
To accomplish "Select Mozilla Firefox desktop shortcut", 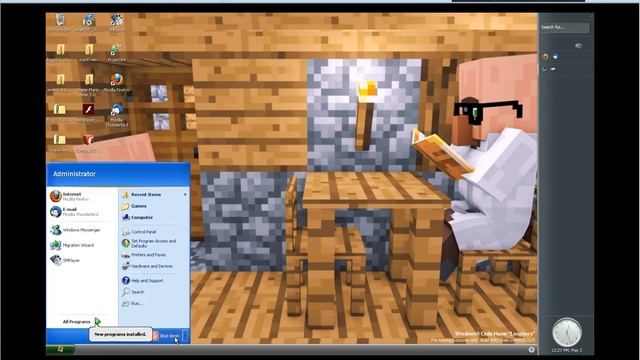I will coord(116,82).
